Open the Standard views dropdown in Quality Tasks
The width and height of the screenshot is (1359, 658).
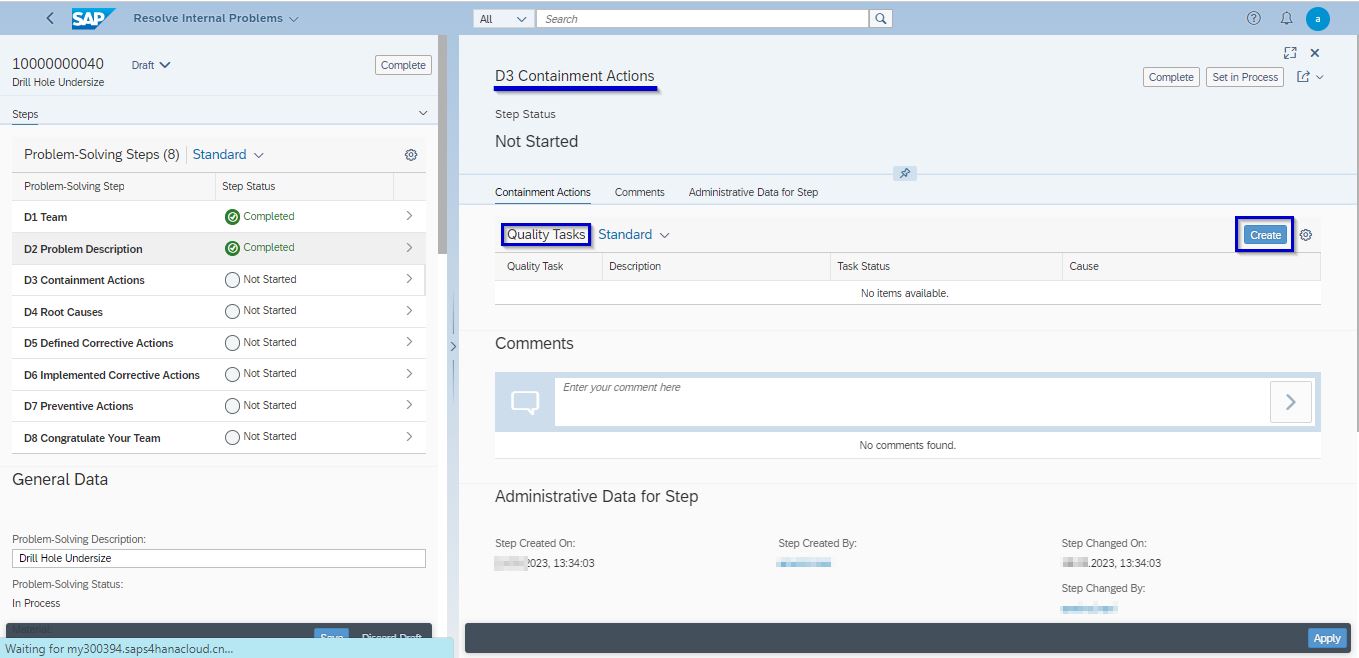(x=634, y=234)
